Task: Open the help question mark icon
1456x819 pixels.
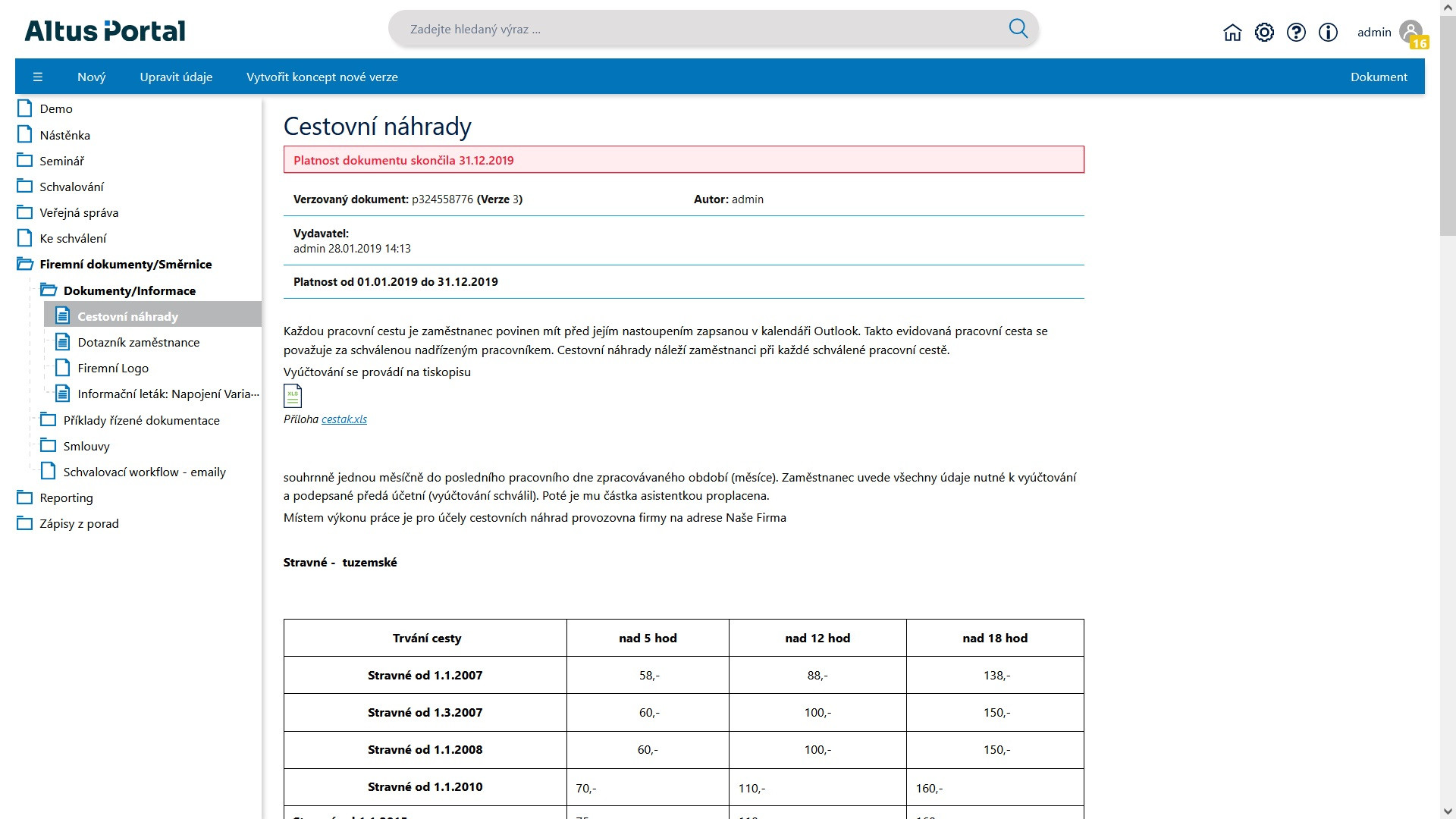Action: point(1296,32)
